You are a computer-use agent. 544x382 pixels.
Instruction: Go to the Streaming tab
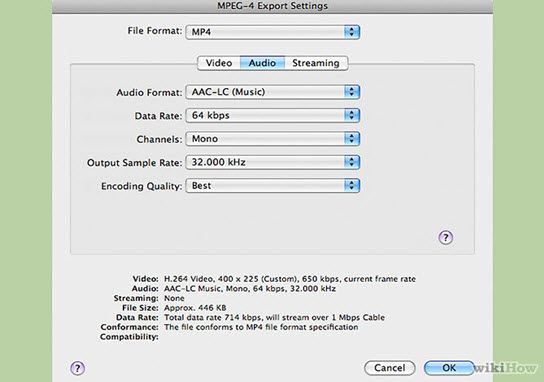point(316,63)
